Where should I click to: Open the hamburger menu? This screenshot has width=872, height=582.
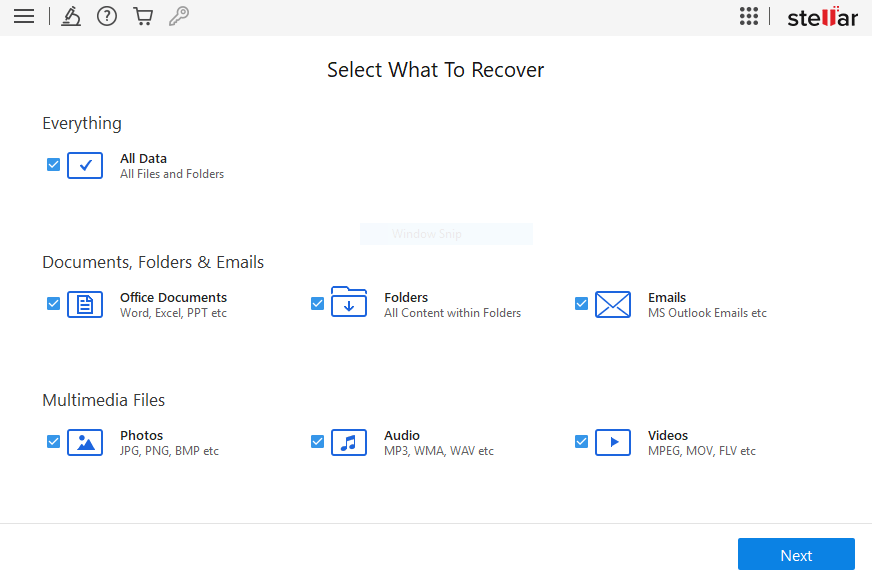(x=24, y=16)
